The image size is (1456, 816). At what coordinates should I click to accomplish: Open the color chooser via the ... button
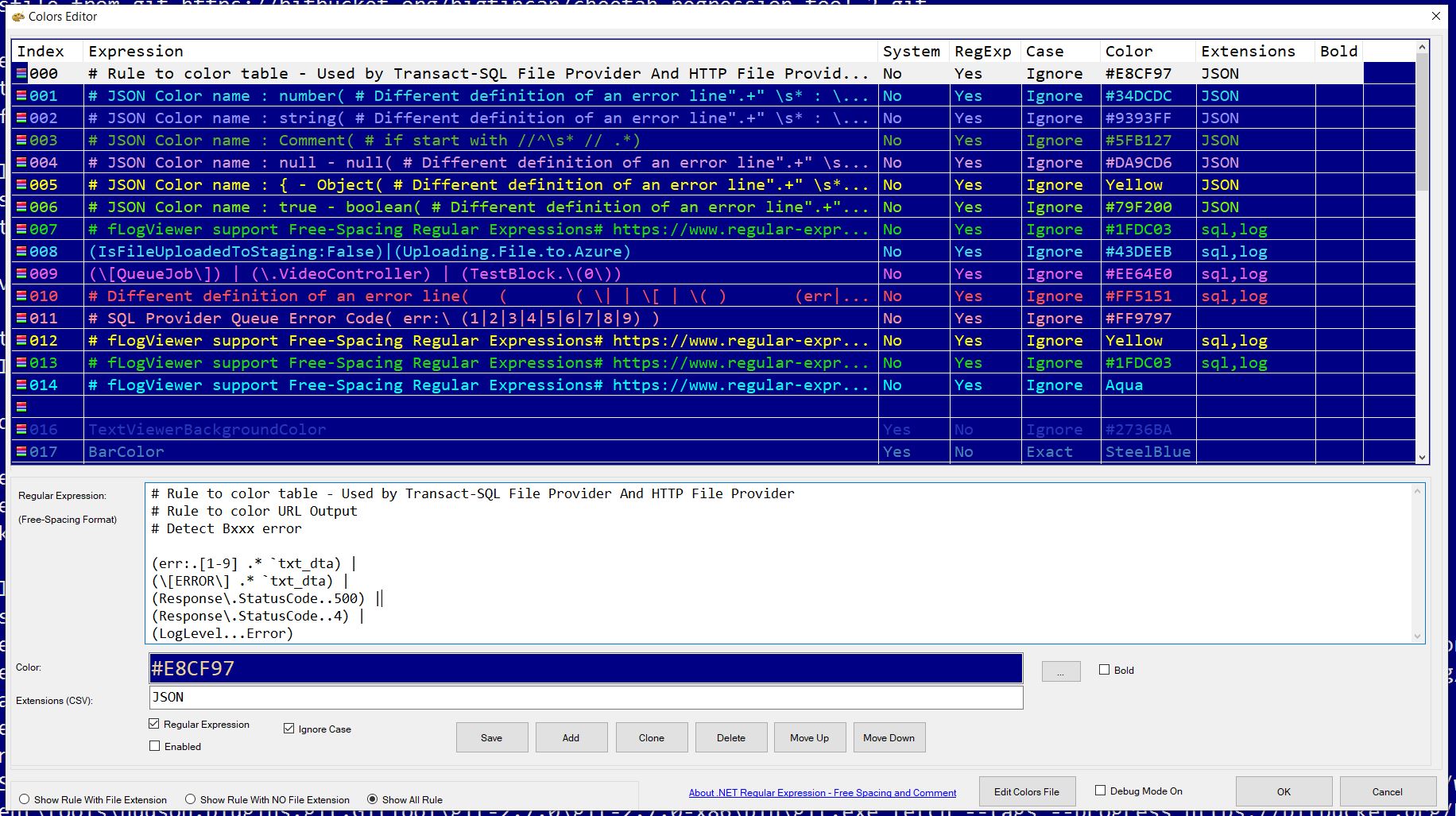(1060, 671)
